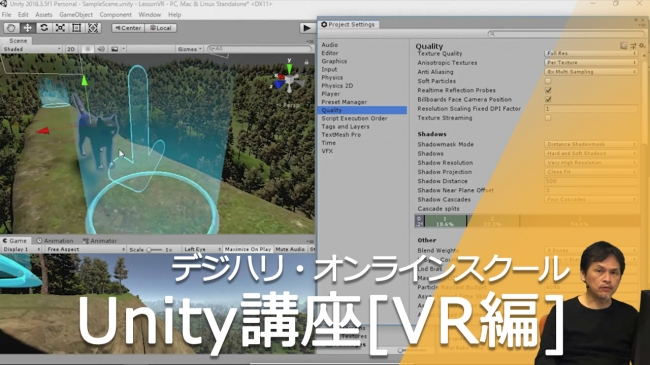Click the Maximize On Play button

[248, 249]
